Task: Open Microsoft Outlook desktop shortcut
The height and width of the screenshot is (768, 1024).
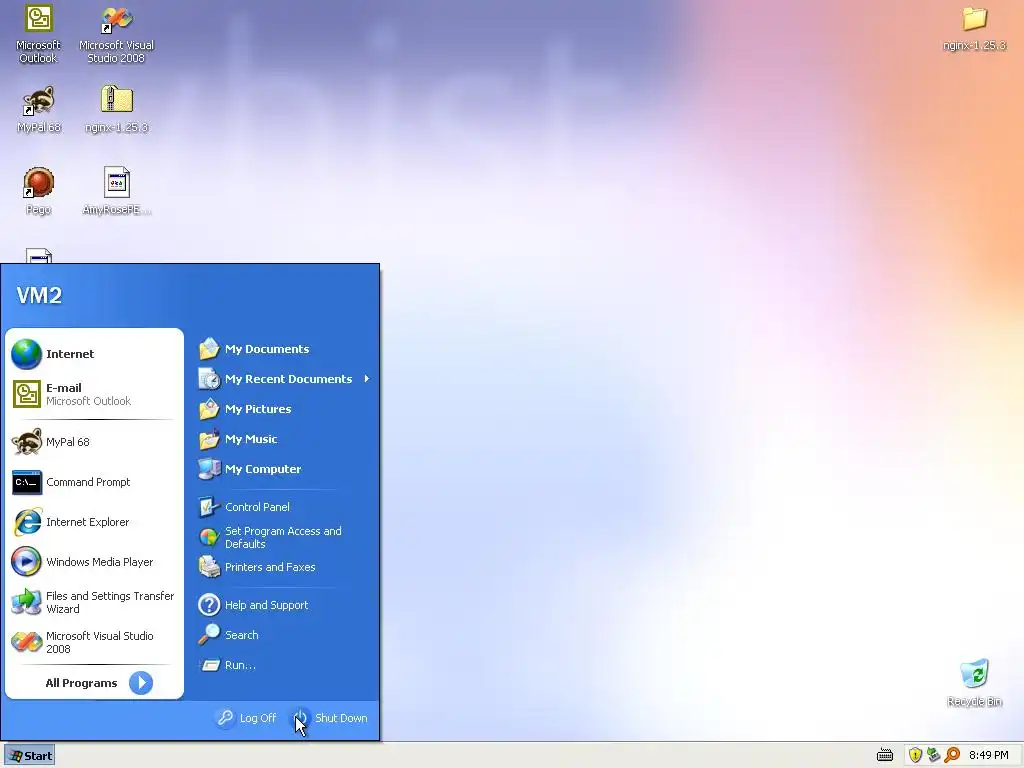Action: pos(38,34)
